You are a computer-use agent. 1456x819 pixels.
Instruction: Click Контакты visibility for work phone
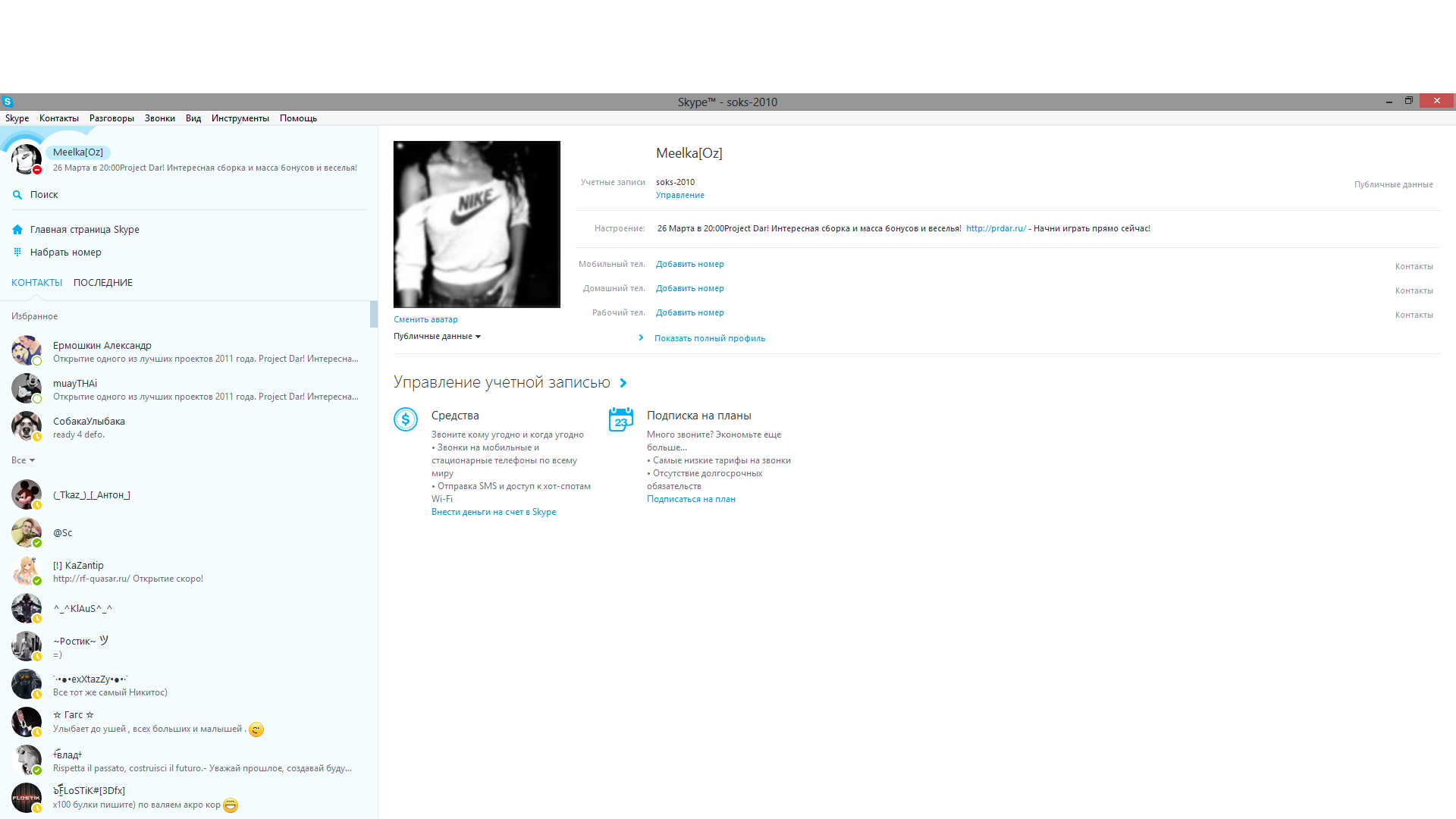point(1414,315)
